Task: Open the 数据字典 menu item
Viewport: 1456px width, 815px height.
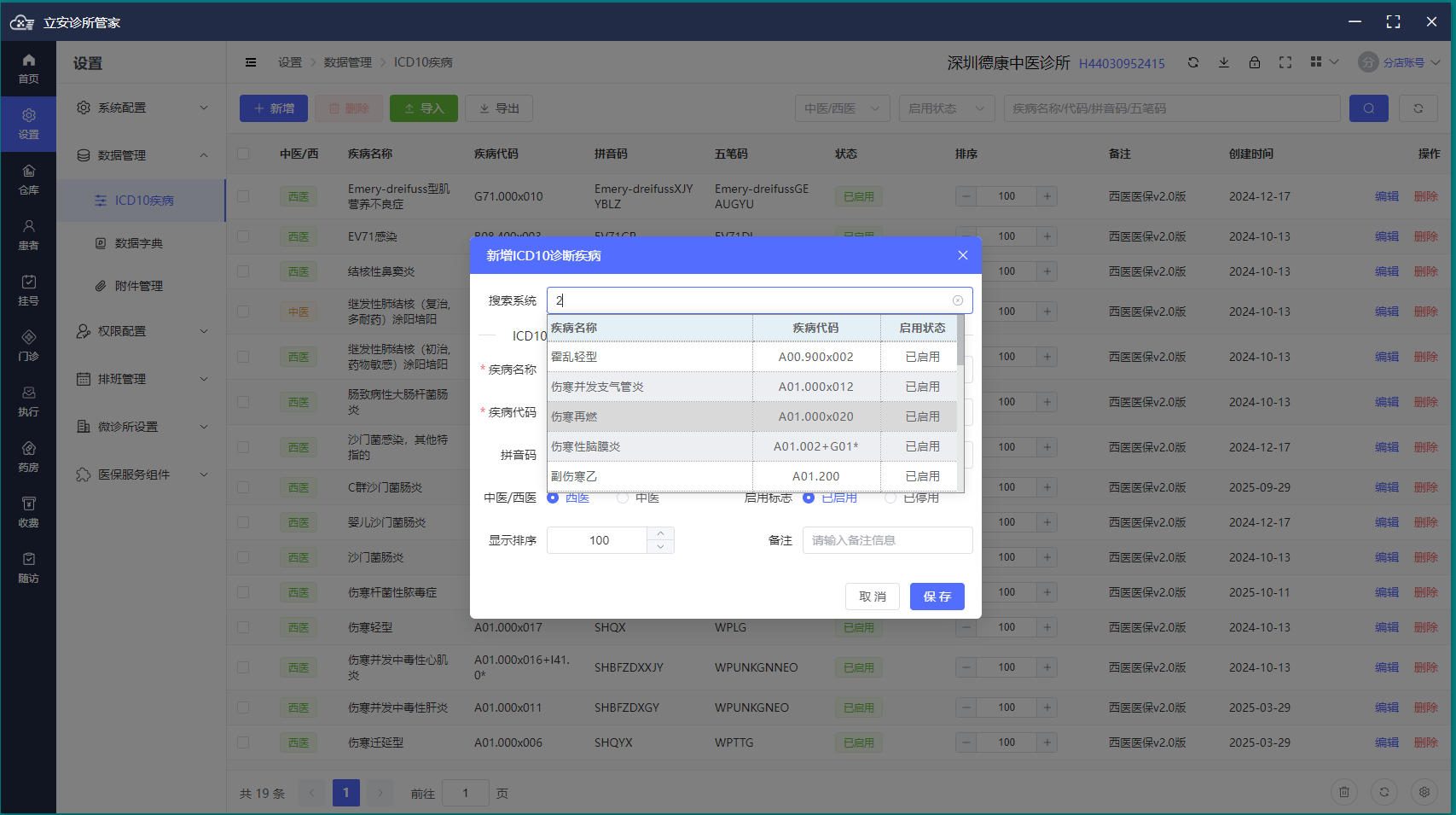Action: (142, 243)
